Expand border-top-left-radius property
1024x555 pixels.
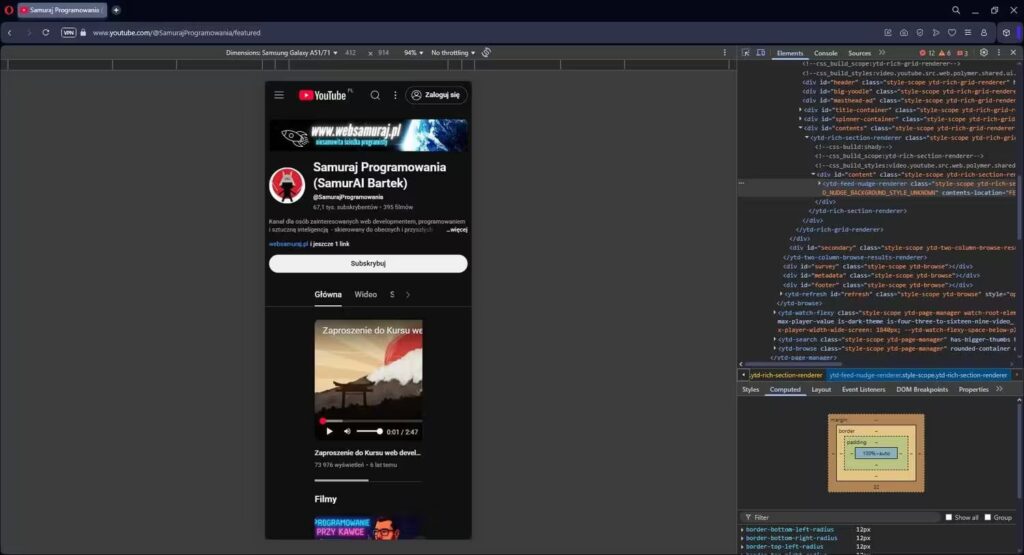pyautogui.click(x=742, y=547)
